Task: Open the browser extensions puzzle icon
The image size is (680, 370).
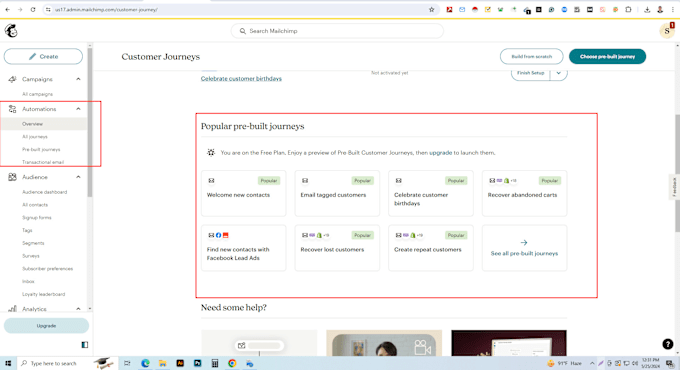Action: (628, 10)
